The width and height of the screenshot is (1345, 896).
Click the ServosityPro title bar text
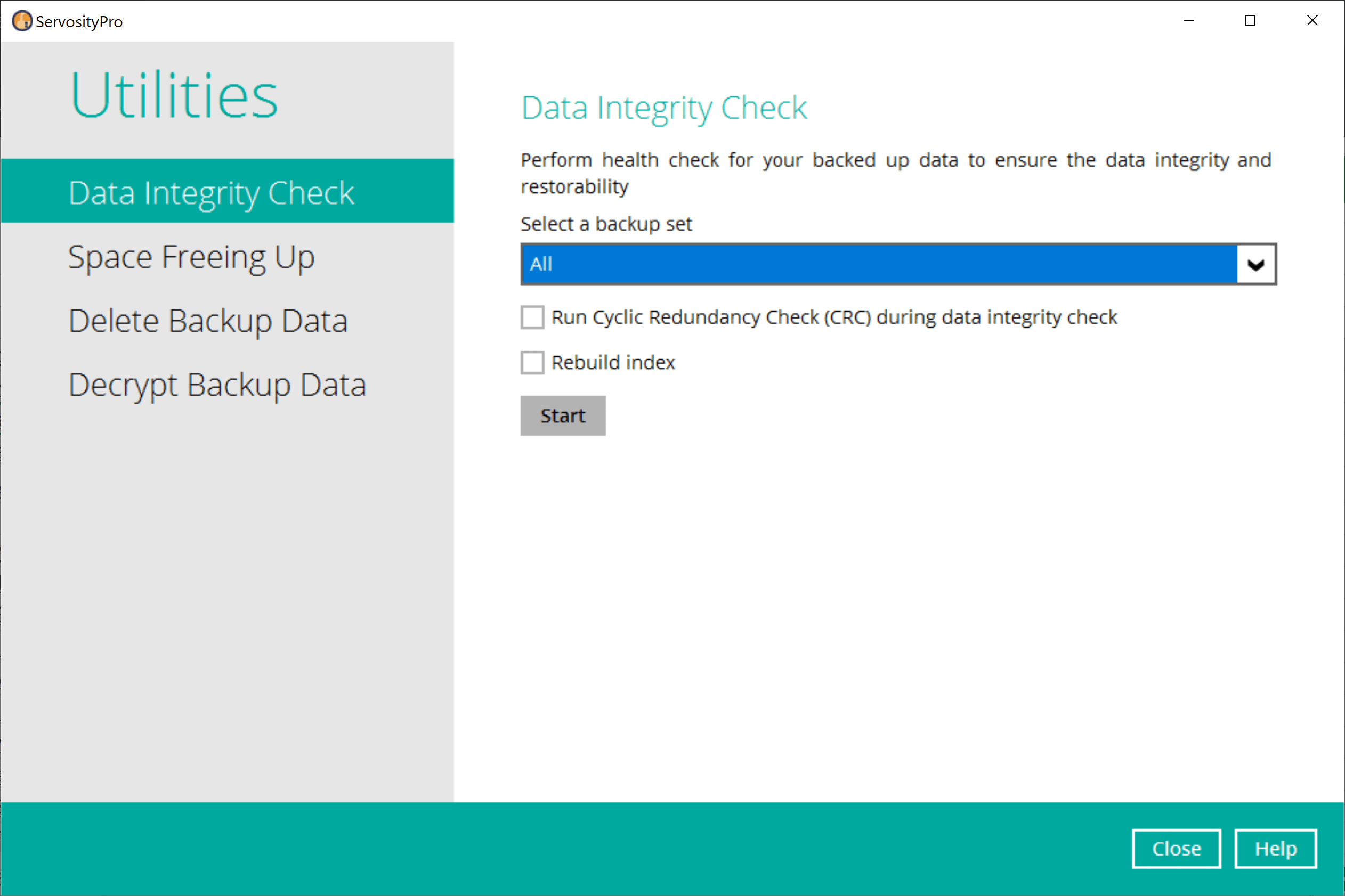(78, 21)
